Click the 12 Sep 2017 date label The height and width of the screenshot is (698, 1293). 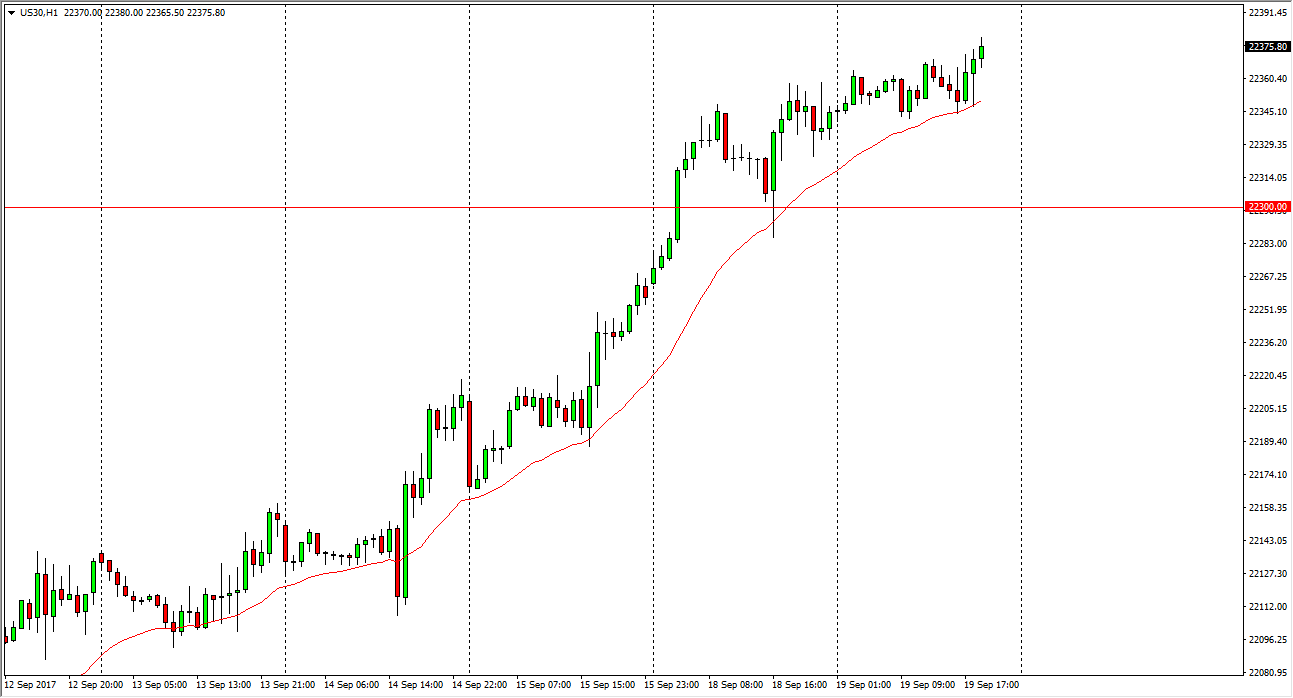click(29, 685)
